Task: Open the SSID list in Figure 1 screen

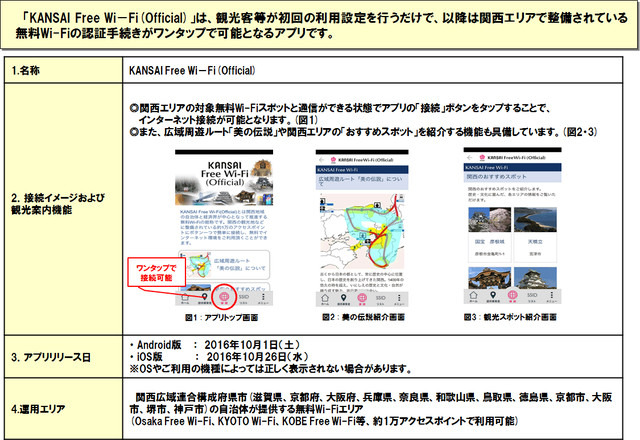Action: pyautogui.click(x=244, y=298)
